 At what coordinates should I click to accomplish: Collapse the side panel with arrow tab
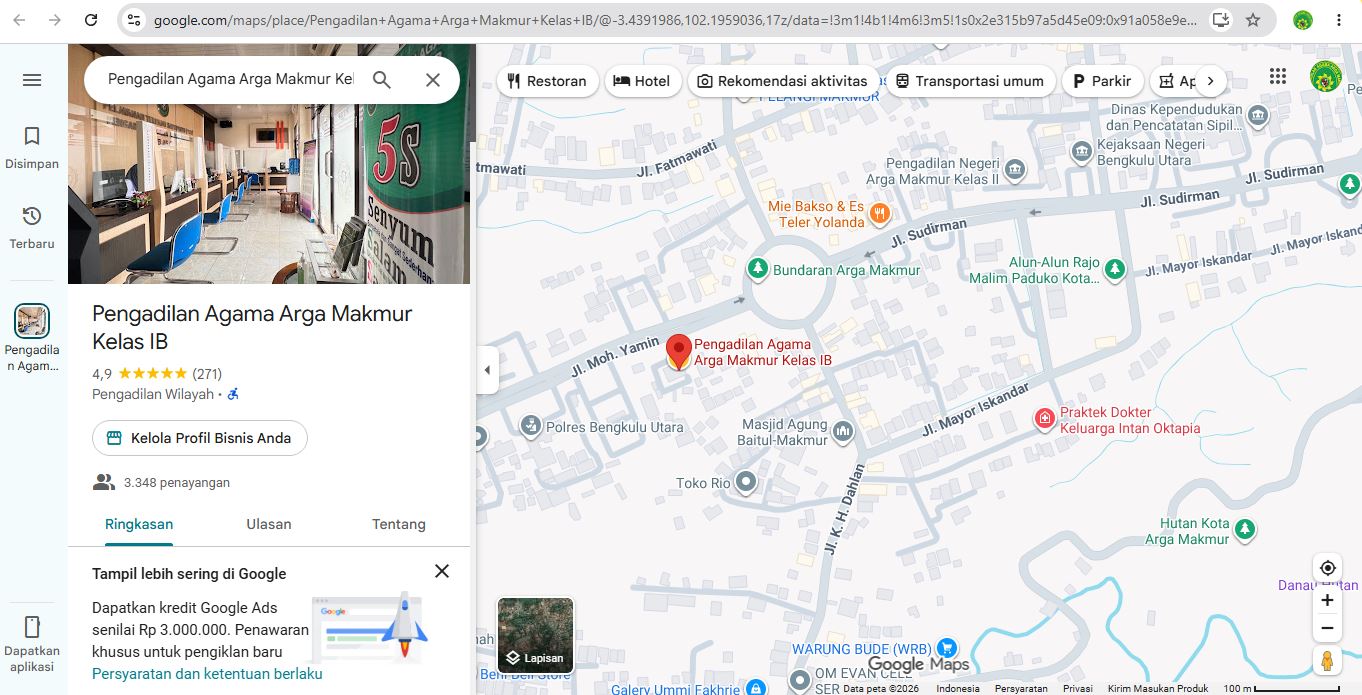coord(487,370)
